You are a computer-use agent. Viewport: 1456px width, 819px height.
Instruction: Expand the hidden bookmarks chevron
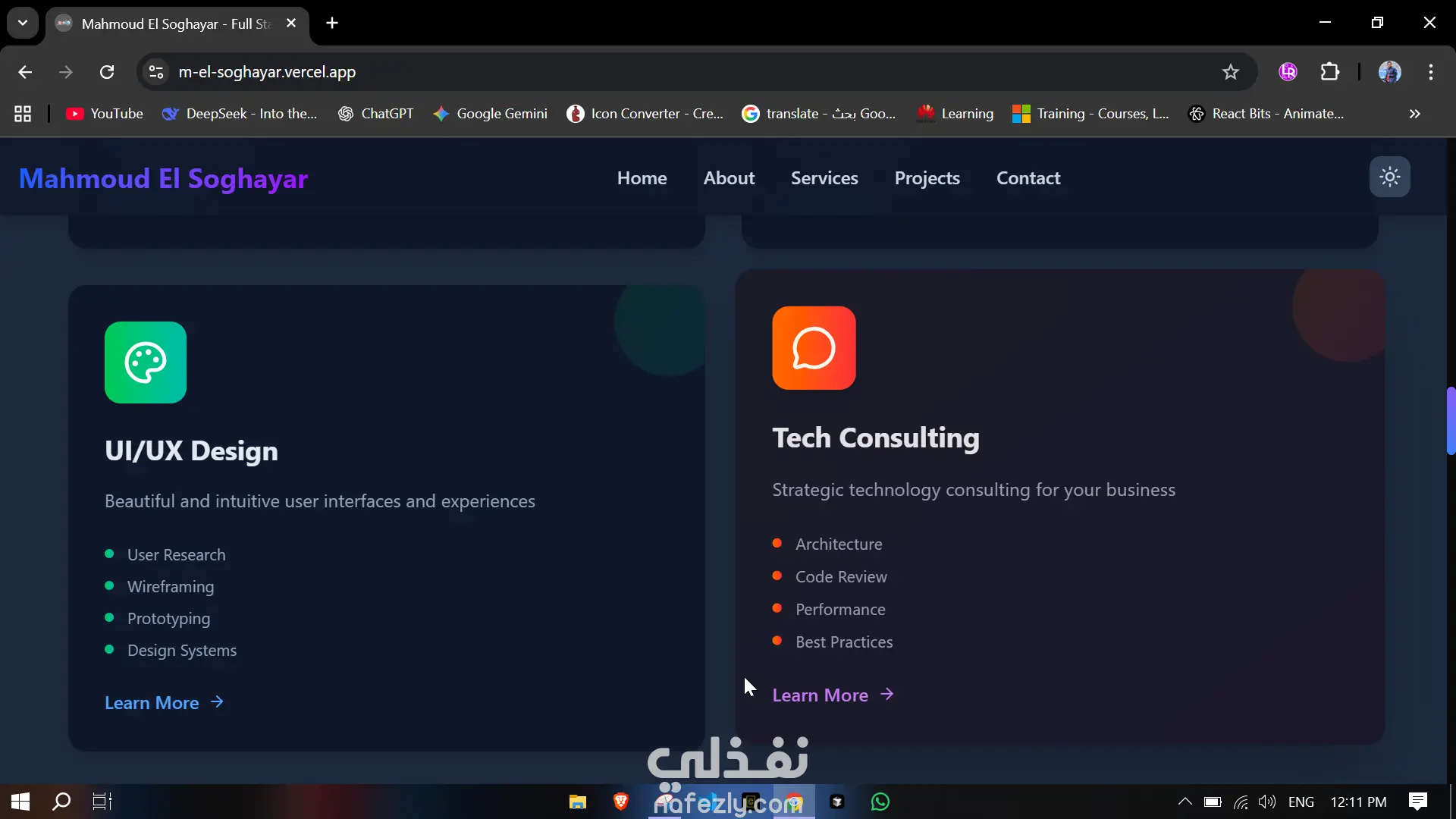1414,114
